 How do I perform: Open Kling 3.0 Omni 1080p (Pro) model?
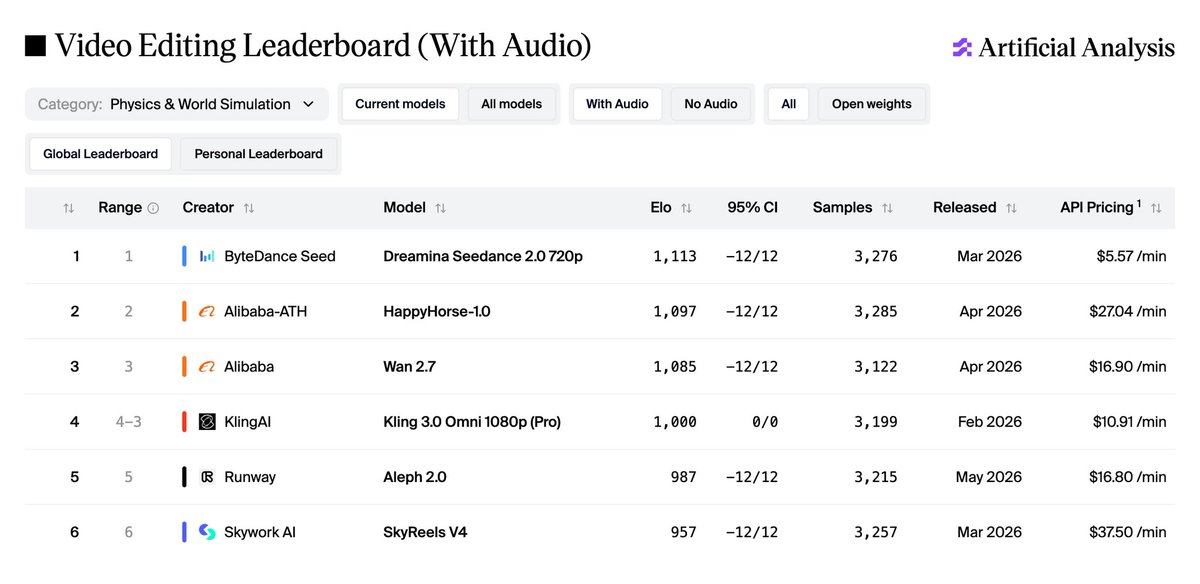point(472,422)
